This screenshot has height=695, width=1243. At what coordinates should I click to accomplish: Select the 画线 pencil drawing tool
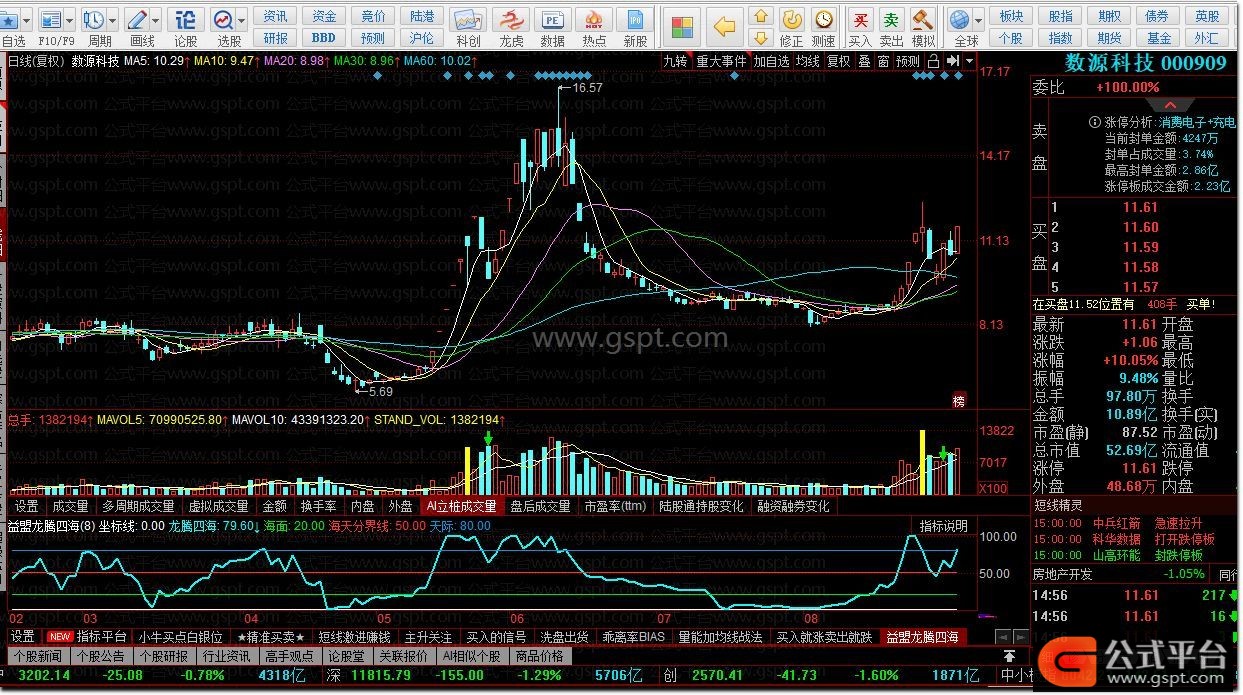(x=137, y=19)
